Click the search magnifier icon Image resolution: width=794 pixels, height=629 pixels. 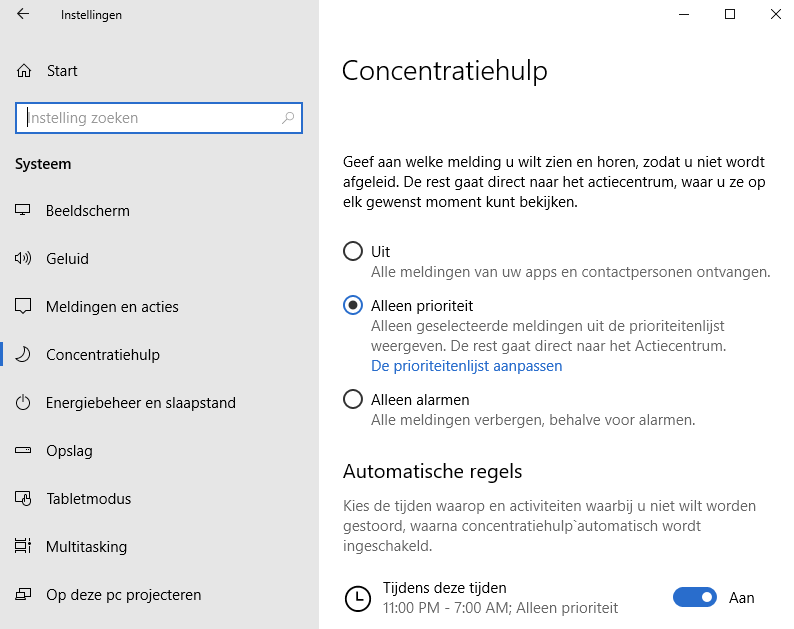coord(288,118)
